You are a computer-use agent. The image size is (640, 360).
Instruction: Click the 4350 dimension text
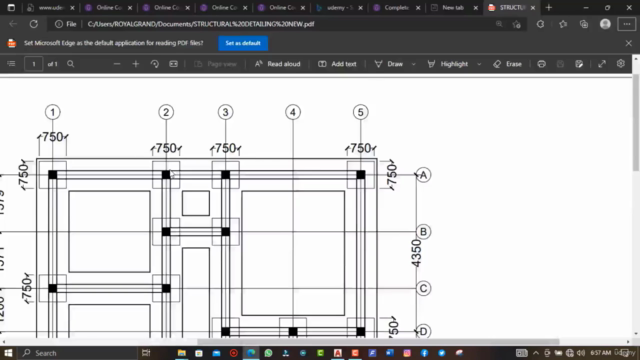(416, 253)
